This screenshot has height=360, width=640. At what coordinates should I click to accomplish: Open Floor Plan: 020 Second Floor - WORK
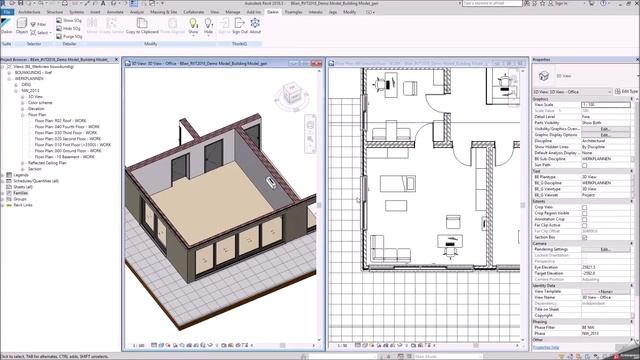tap(68, 139)
